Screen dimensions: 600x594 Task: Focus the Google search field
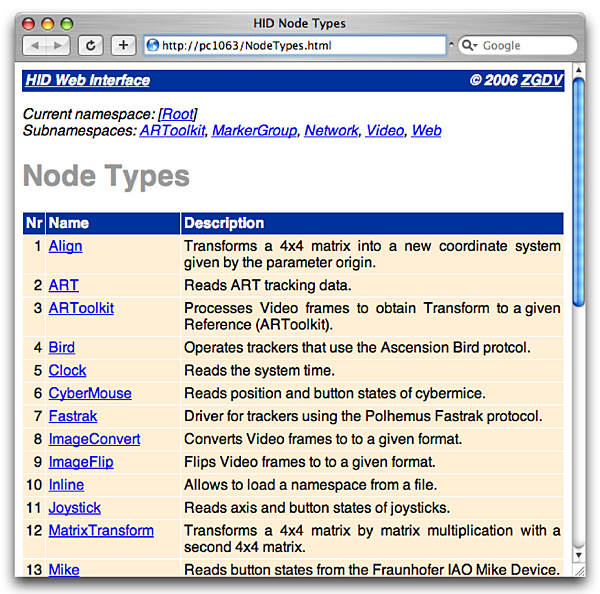(x=518, y=46)
